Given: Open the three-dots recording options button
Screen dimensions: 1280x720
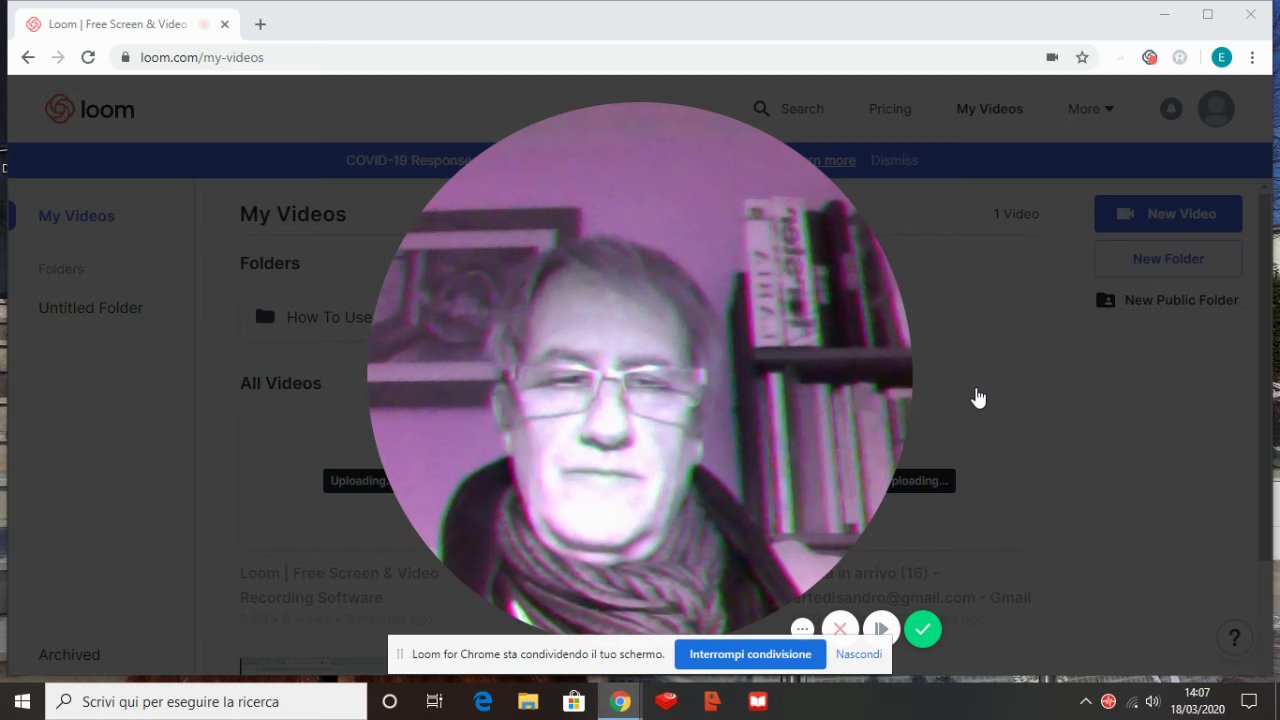Looking at the screenshot, I should [x=802, y=629].
